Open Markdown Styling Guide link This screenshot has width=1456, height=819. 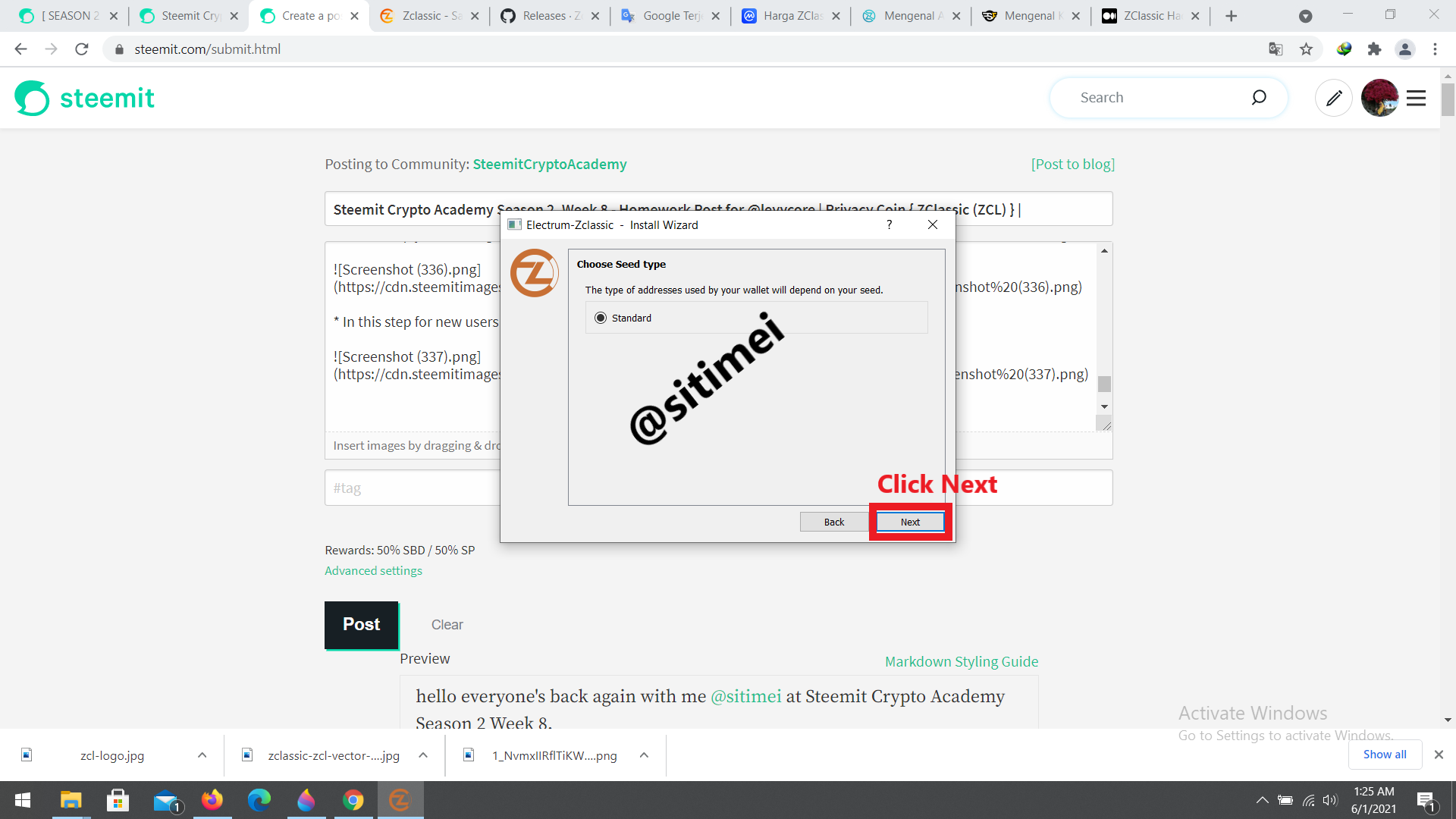pyautogui.click(x=962, y=661)
